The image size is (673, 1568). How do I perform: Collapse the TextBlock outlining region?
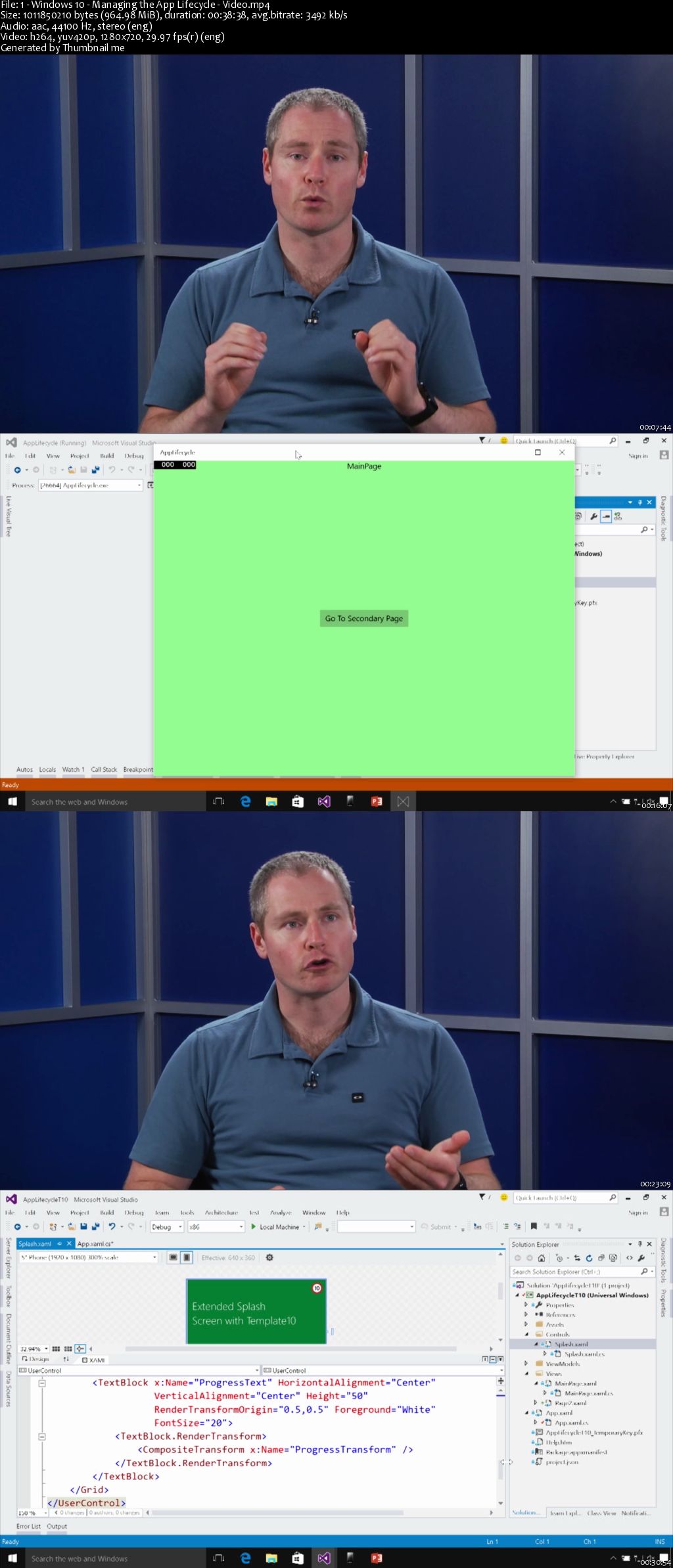(42, 1383)
